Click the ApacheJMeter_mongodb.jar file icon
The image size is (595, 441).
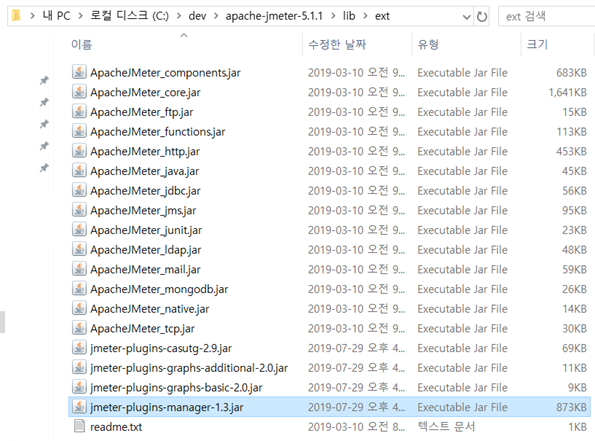click(x=79, y=289)
